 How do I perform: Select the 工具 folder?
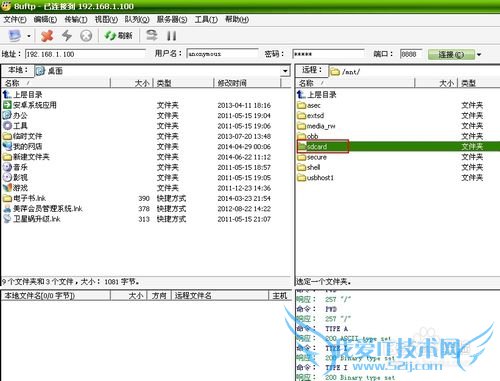click(x=15, y=126)
